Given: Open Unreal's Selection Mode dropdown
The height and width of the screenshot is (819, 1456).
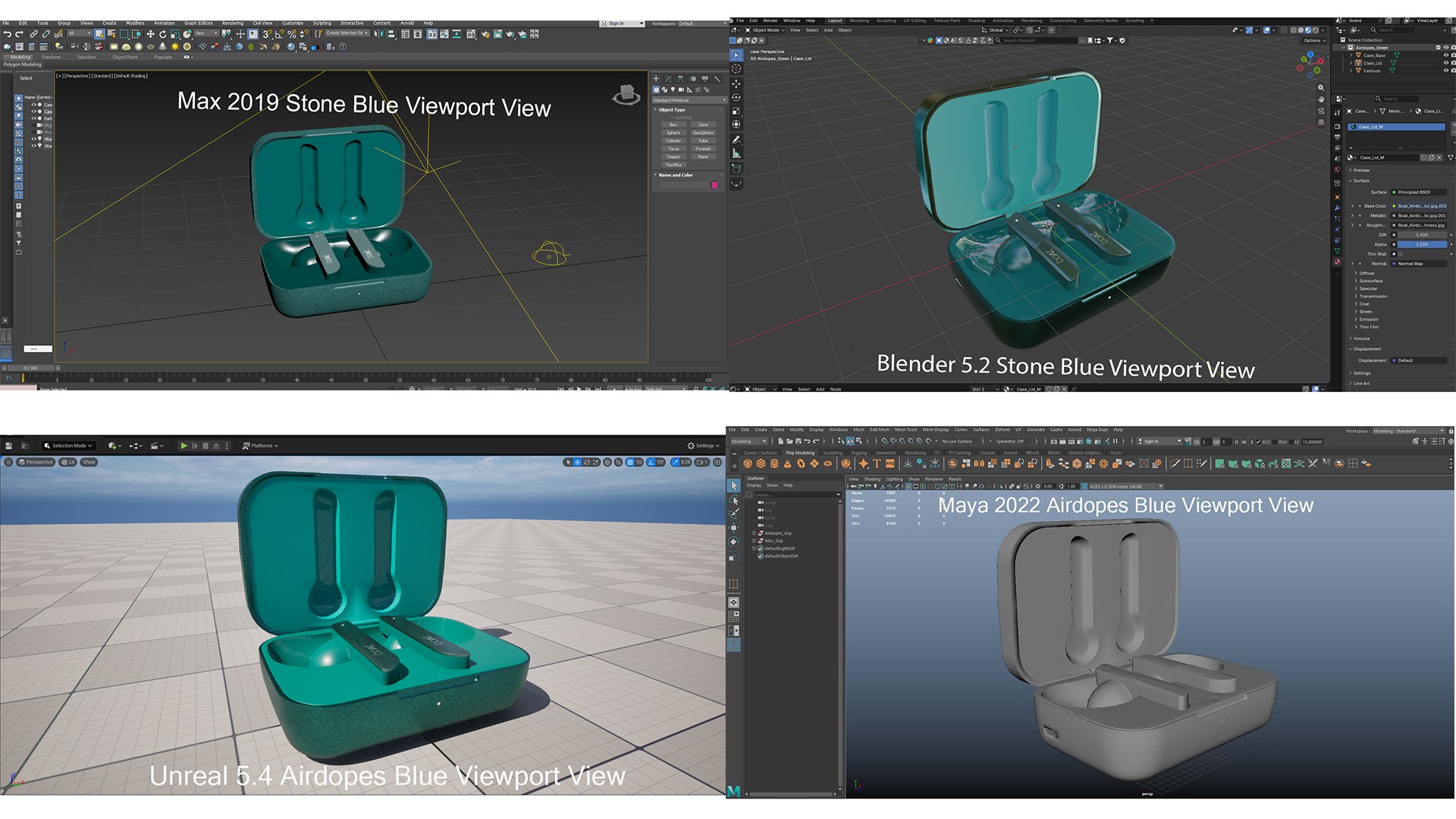Looking at the screenshot, I should coord(68,446).
